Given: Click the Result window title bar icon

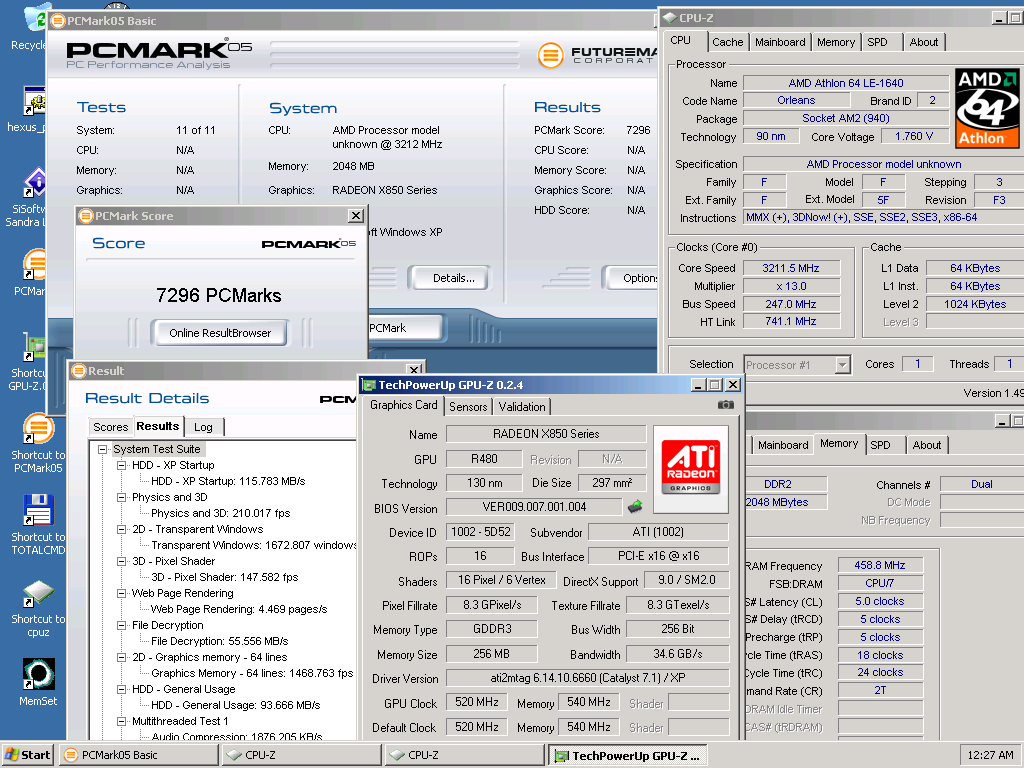Looking at the screenshot, I should (79, 370).
